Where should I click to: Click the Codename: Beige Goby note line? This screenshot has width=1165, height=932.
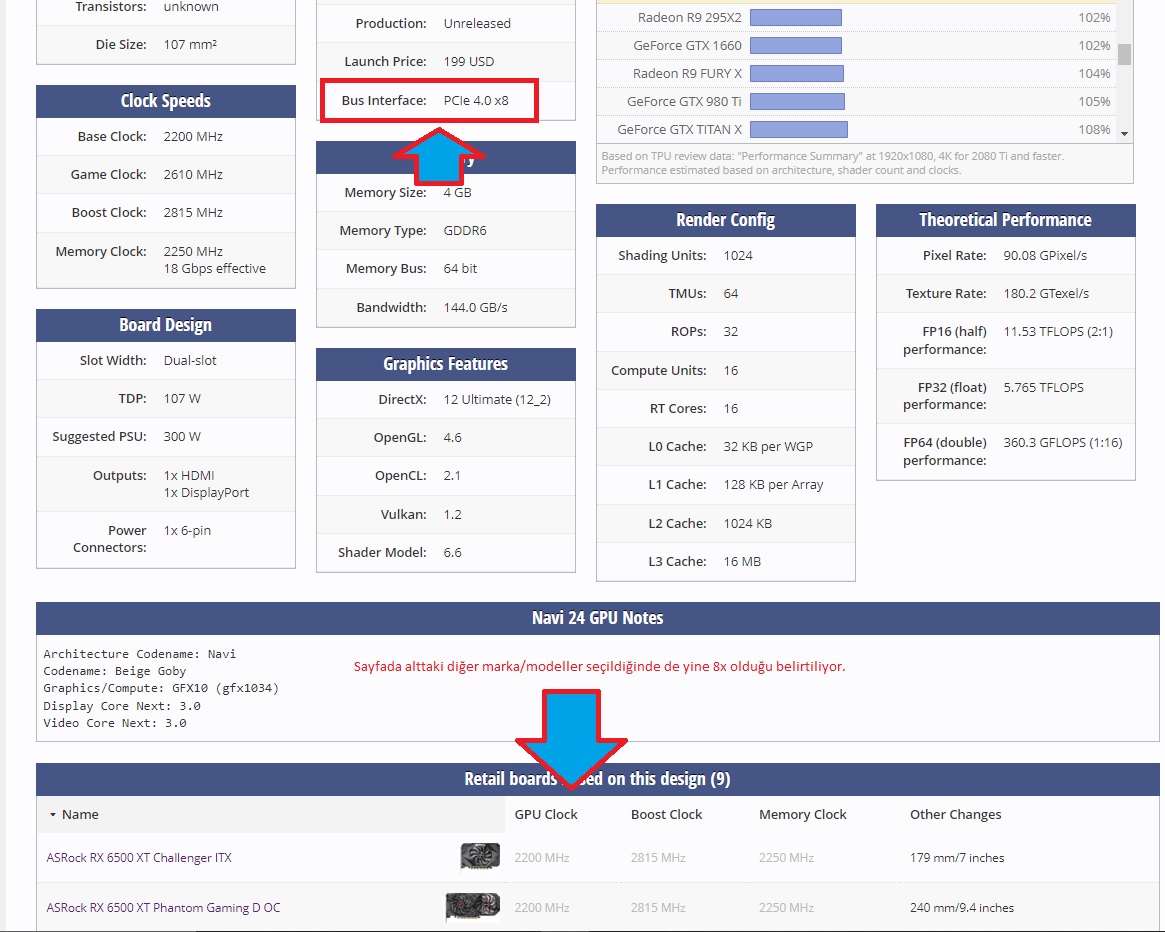(114, 671)
